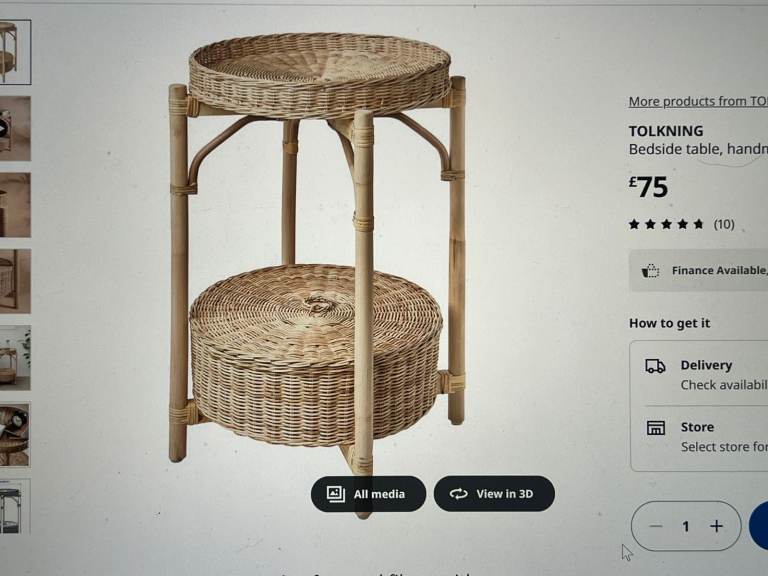The height and width of the screenshot is (576, 768).
Task: Open the All media button
Action: 368,494
